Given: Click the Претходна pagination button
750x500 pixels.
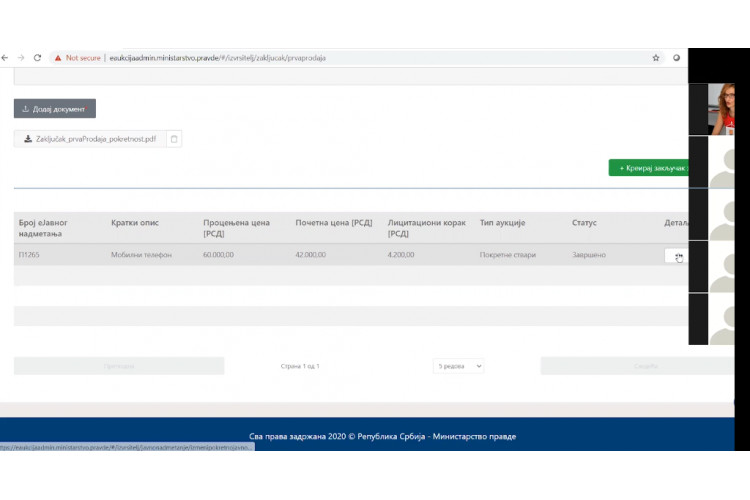Looking at the screenshot, I should (x=119, y=366).
